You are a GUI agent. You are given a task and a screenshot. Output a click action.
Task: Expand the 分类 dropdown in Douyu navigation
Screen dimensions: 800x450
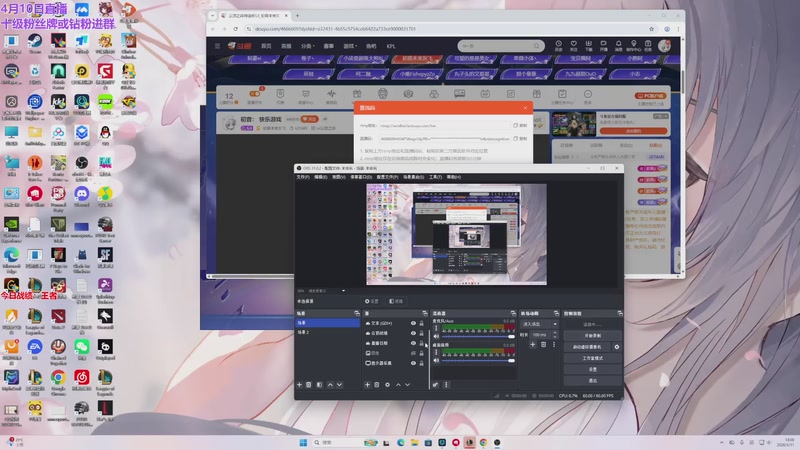click(308, 46)
